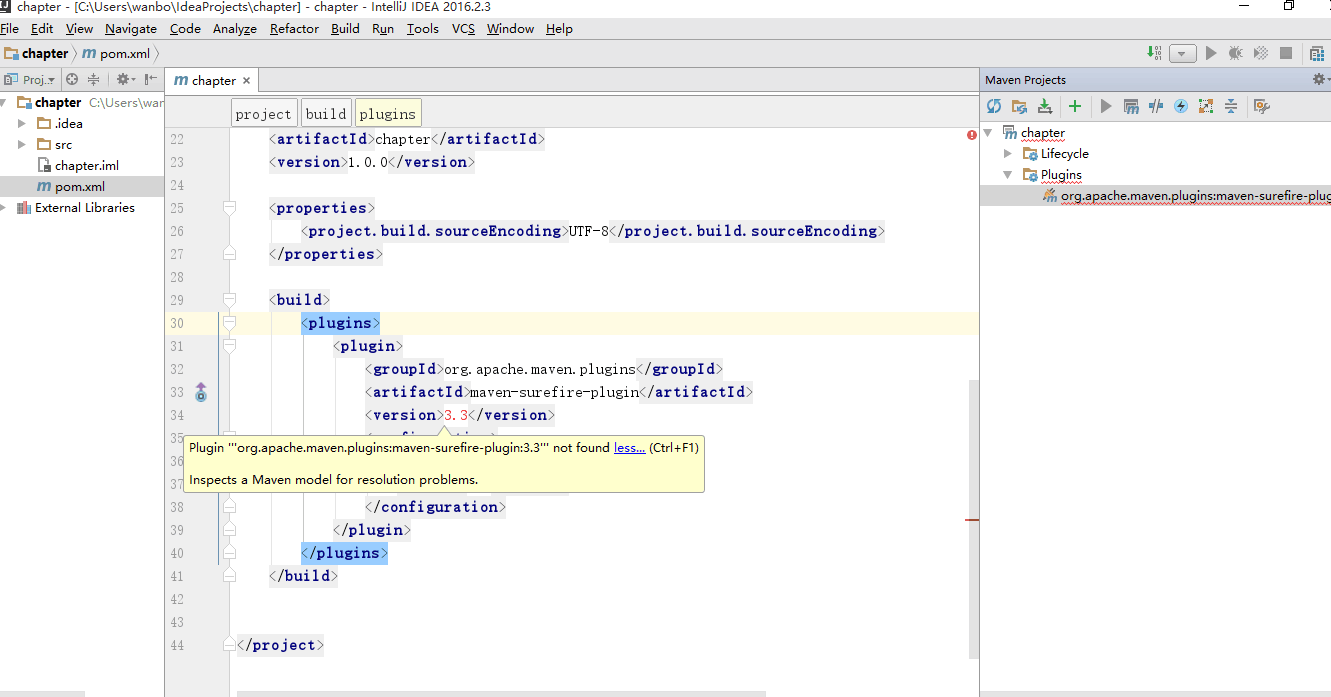Expand External Libraries node
The height and width of the screenshot is (697, 1331).
(x=4, y=208)
